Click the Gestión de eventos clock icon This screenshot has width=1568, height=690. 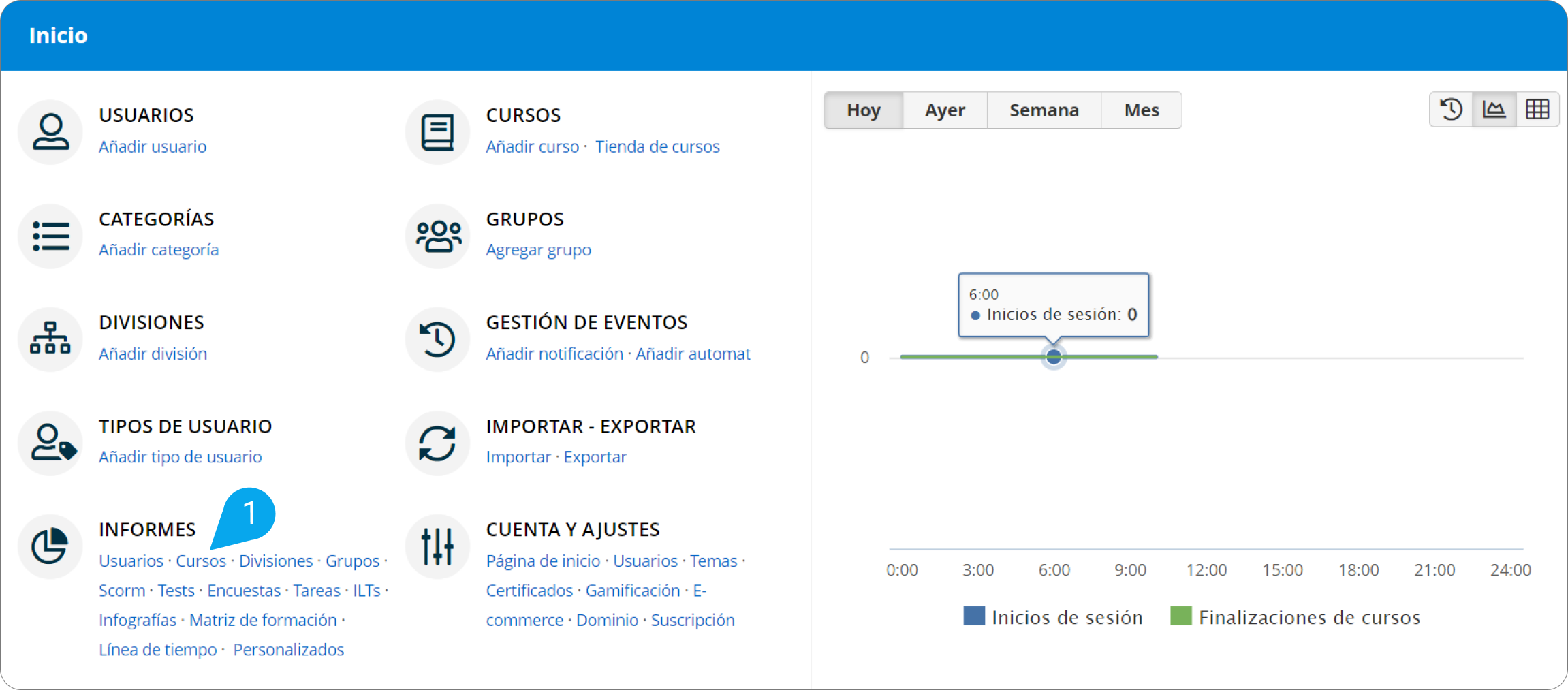437,339
